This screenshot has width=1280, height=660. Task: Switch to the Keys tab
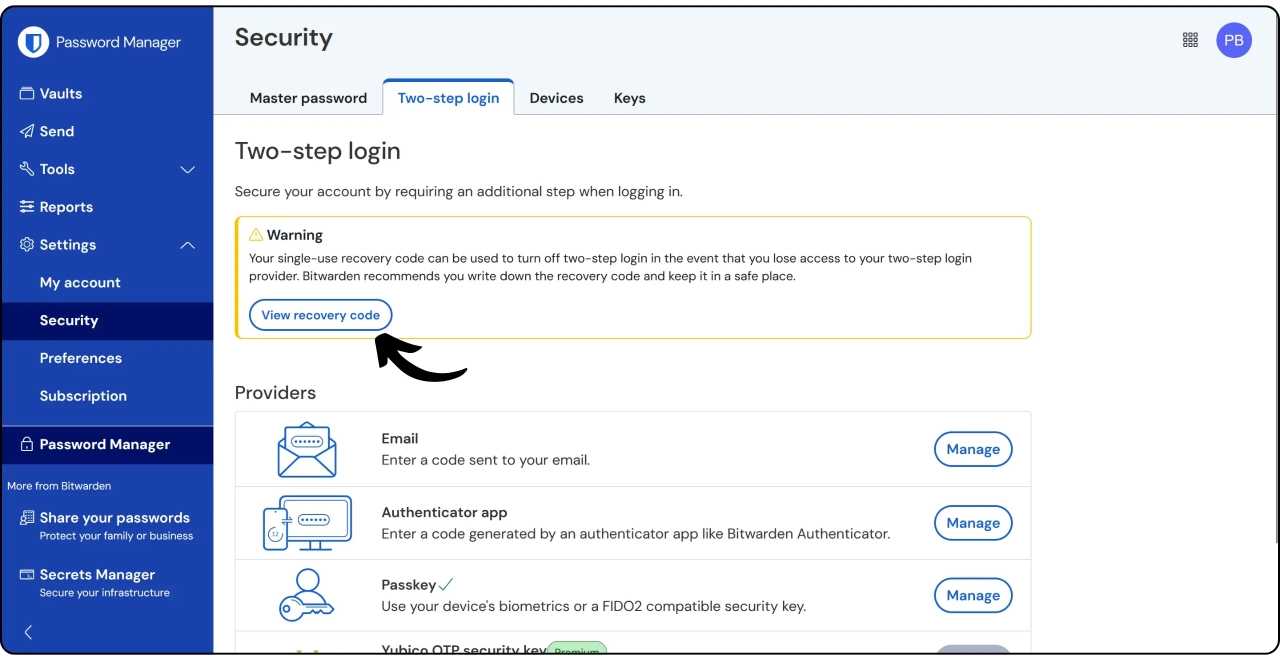coord(629,98)
